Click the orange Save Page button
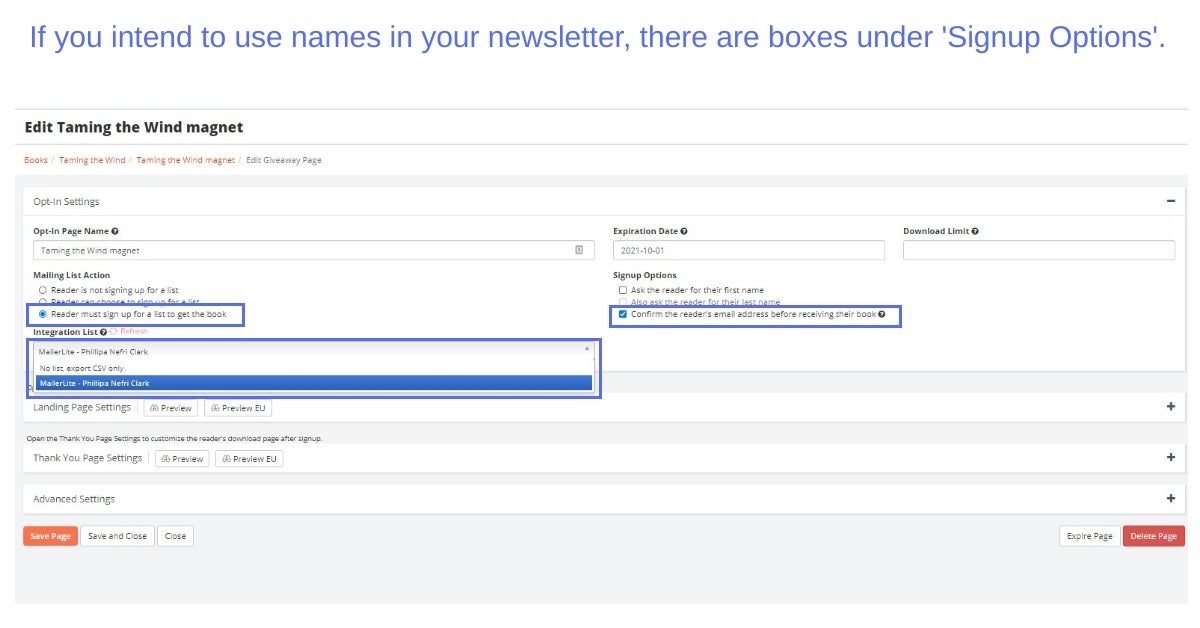Image resolution: width=1200 pixels, height=628 pixels. click(50, 536)
